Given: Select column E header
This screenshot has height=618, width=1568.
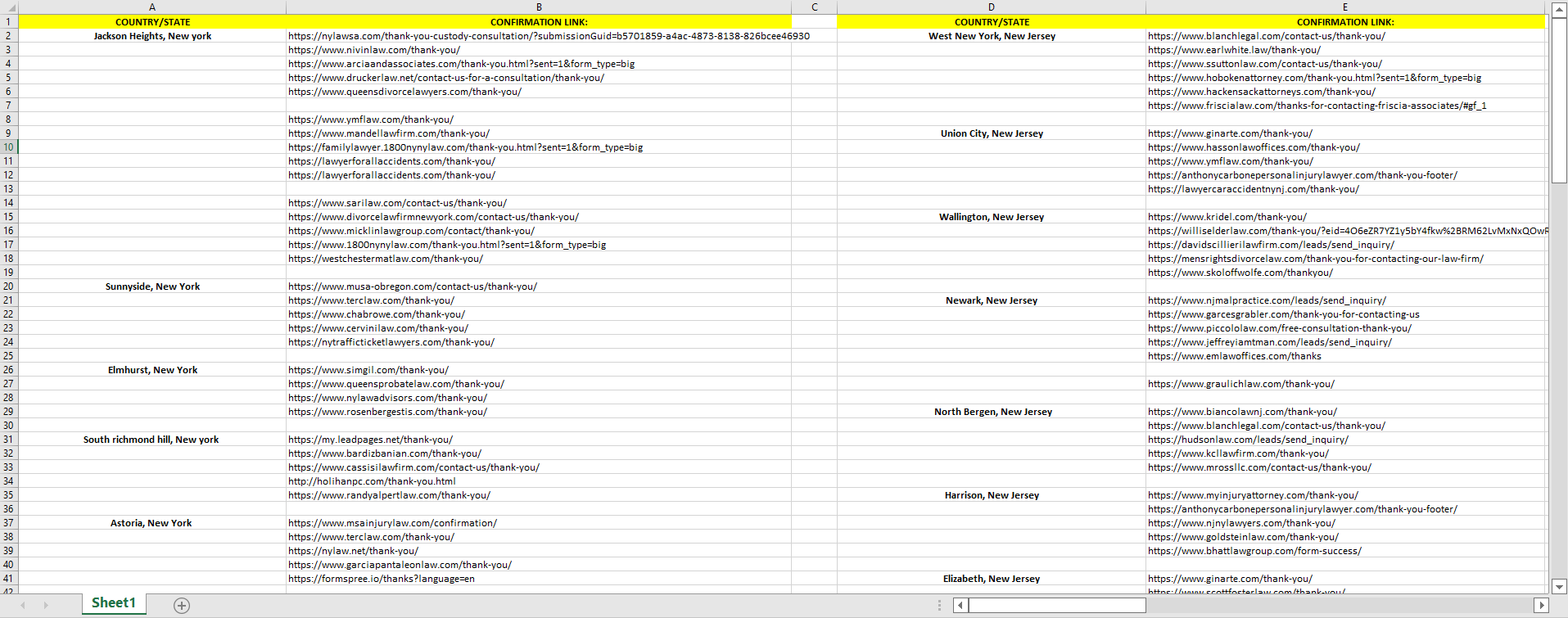Looking at the screenshot, I should 1345,7.
